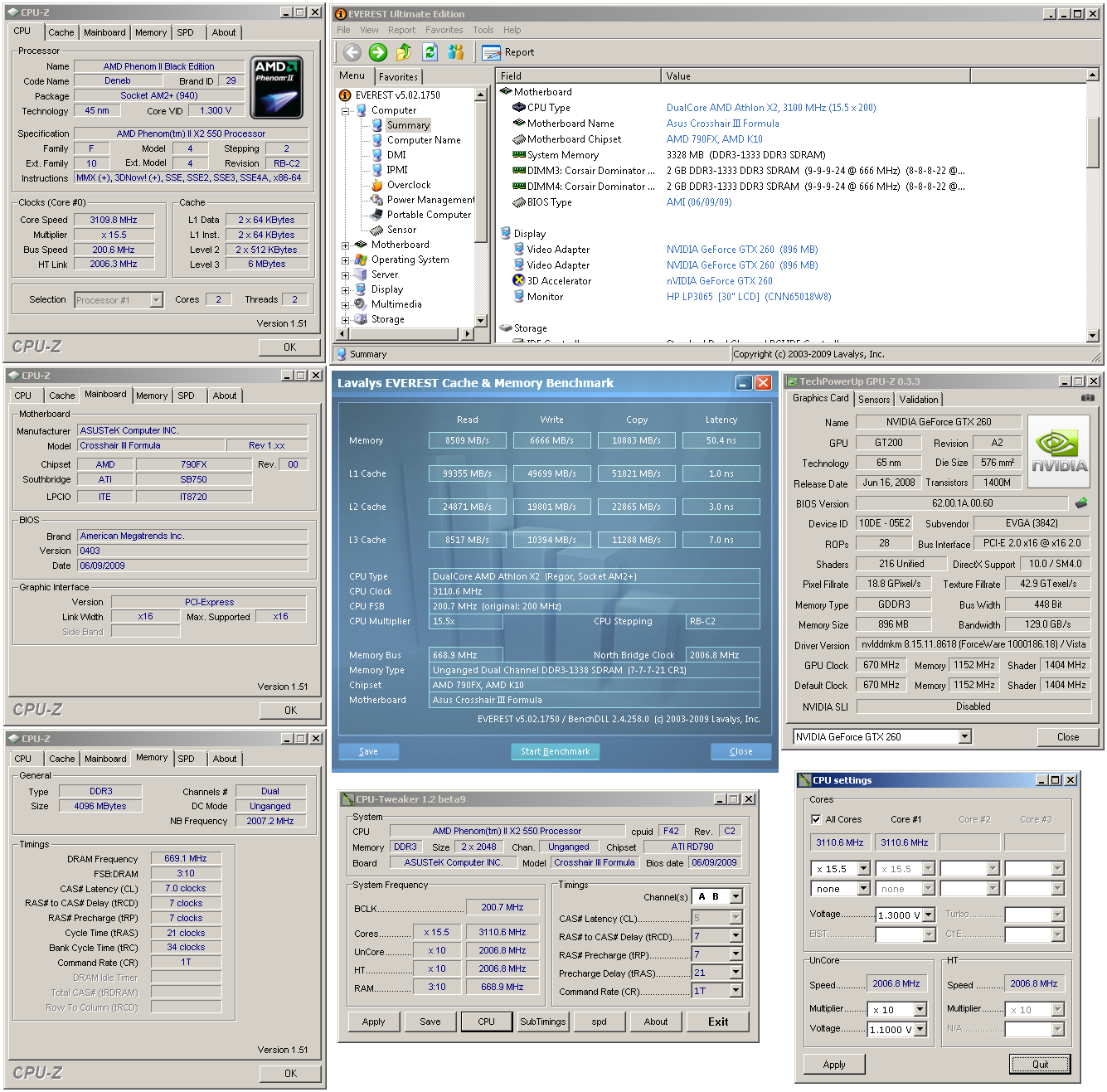The width and height of the screenshot is (1107, 1092).
Task: Click the Multimedia speaker icon in tree
Action: pos(361,304)
